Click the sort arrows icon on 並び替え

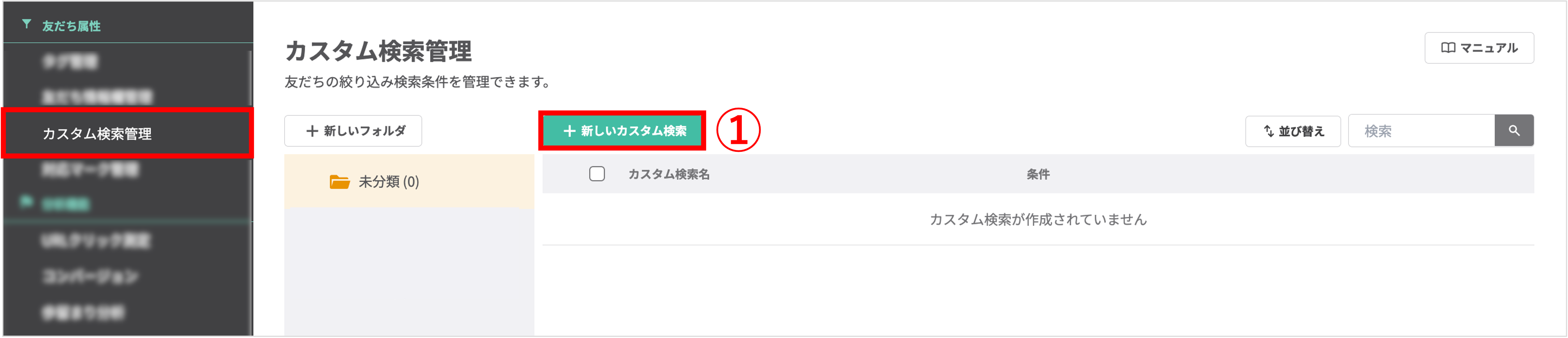point(1269,131)
